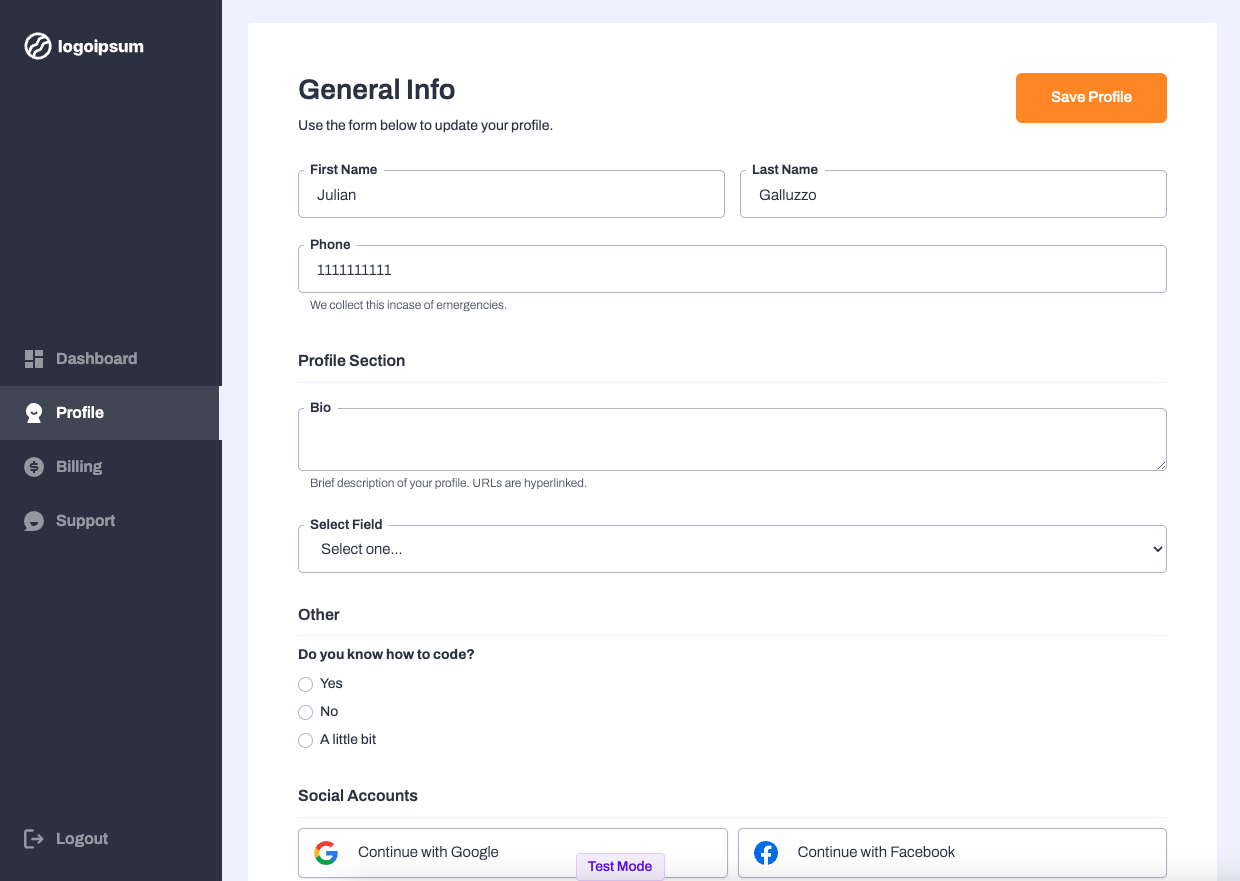Click the Google logo icon
The image size is (1240, 881).
point(326,853)
